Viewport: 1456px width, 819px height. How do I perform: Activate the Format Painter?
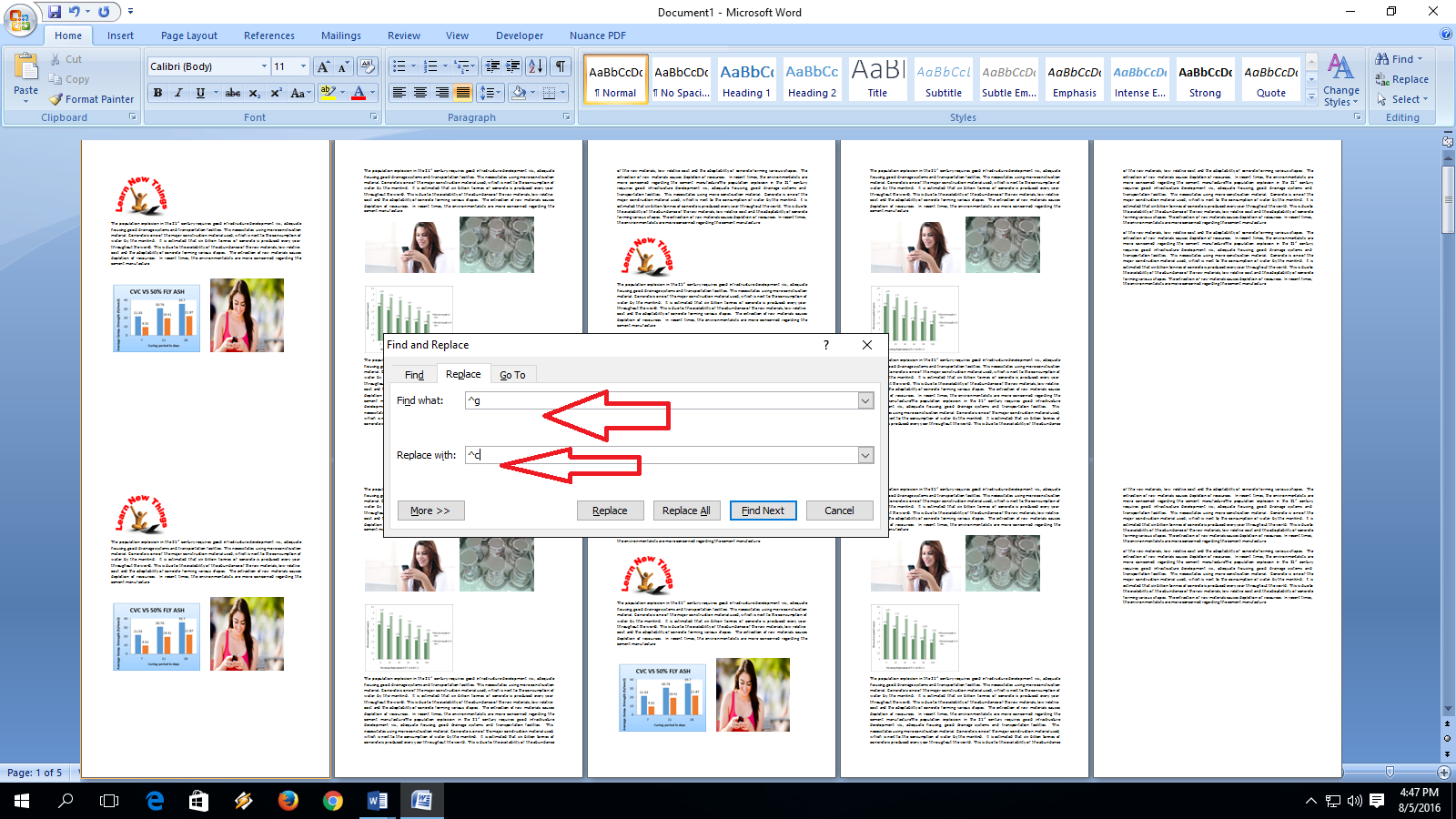click(91, 99)
